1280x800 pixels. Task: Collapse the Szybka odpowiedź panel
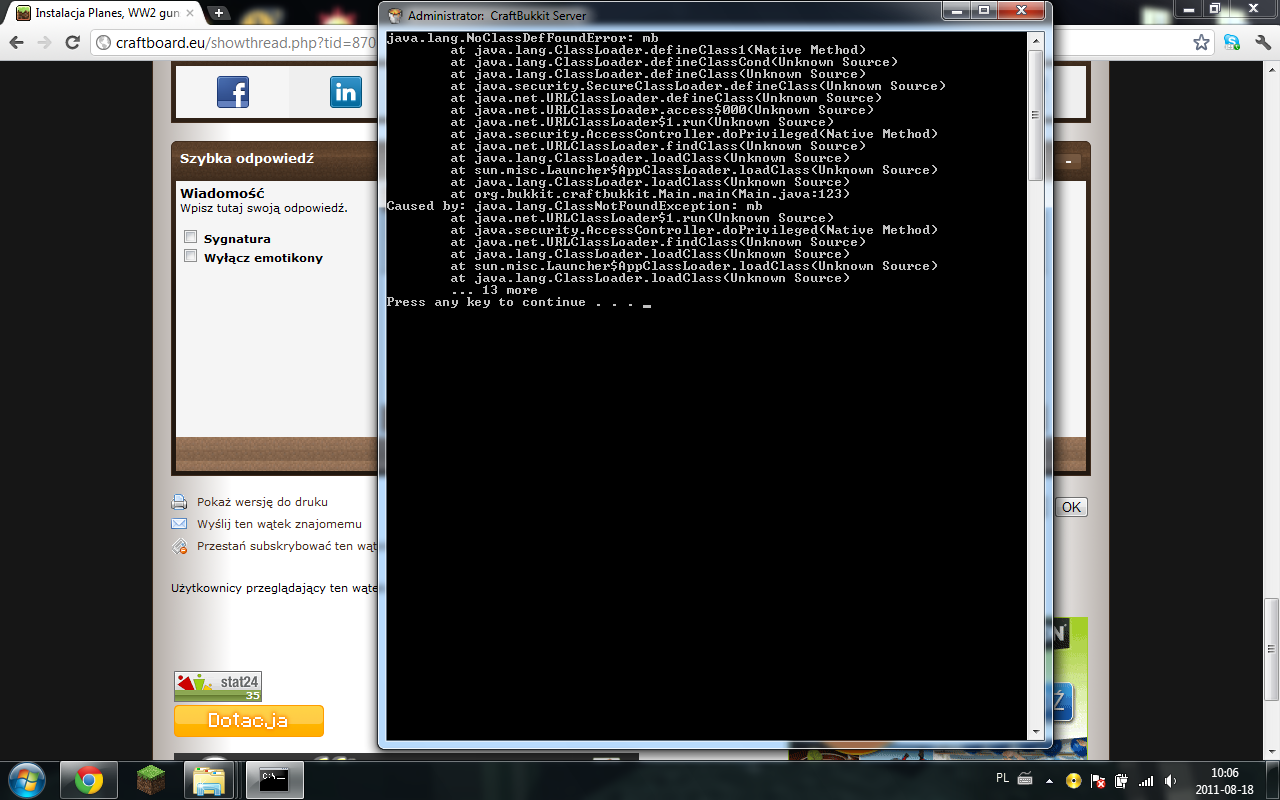[1069, 161]
